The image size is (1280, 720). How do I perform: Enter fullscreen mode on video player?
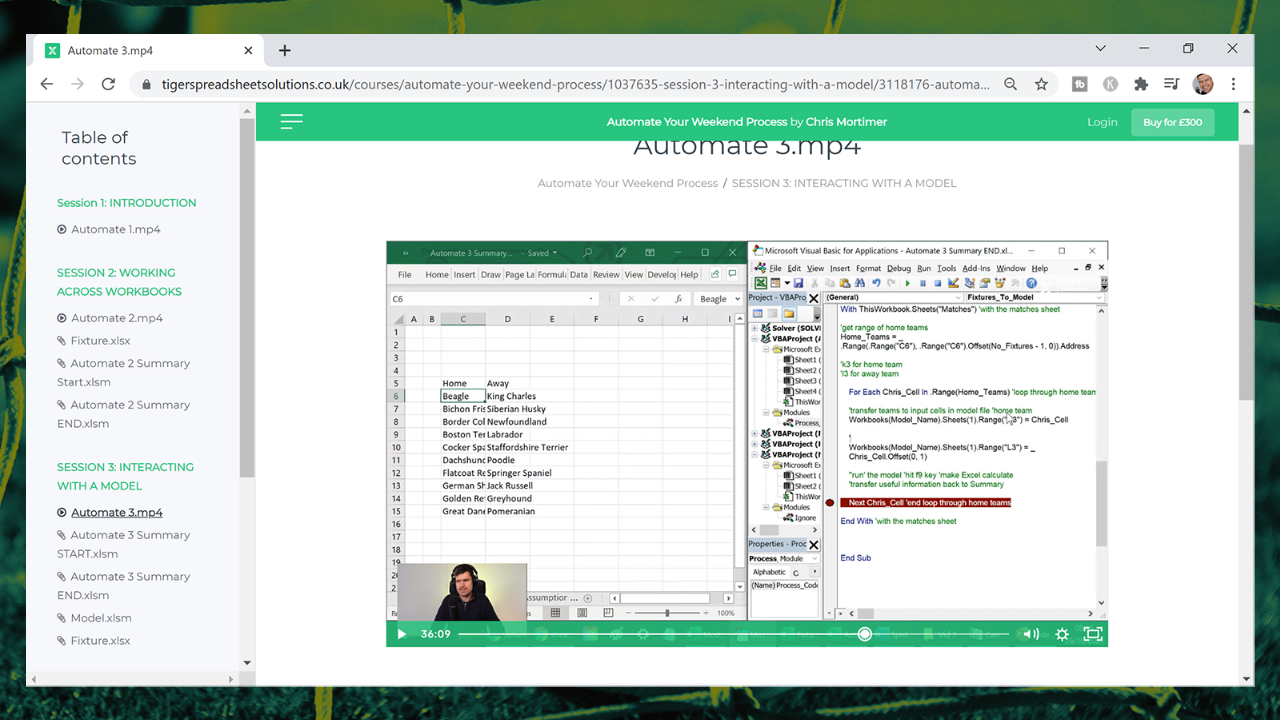pyautogui.click(x=1093, y=634)
